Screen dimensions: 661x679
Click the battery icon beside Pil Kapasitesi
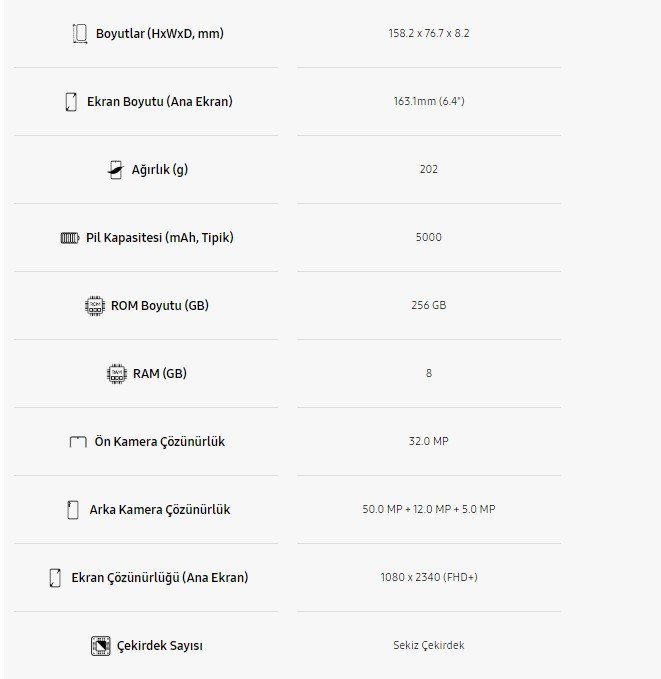coord(70,238)
